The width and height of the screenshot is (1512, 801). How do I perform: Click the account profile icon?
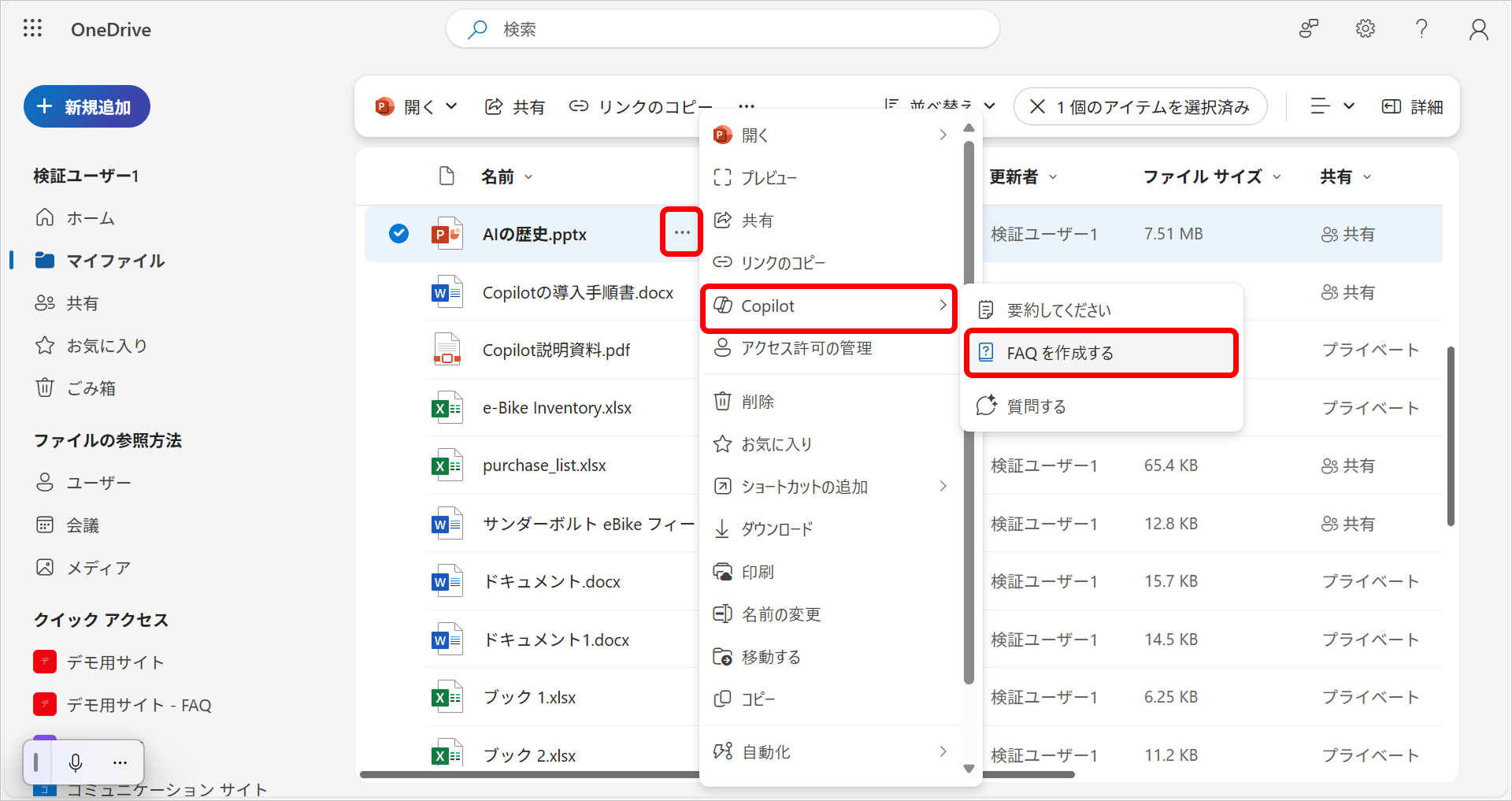pos(1478,29)
